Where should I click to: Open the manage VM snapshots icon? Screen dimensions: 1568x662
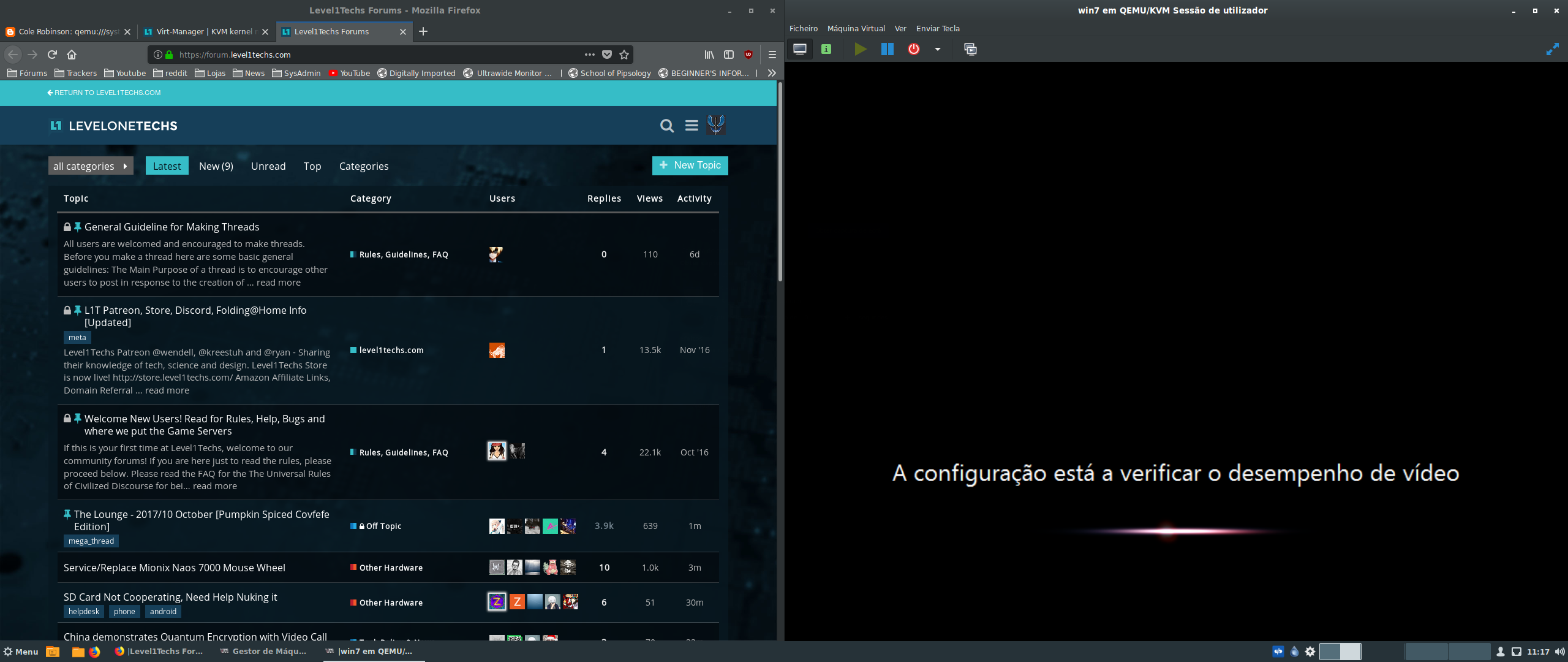(970, 49)
